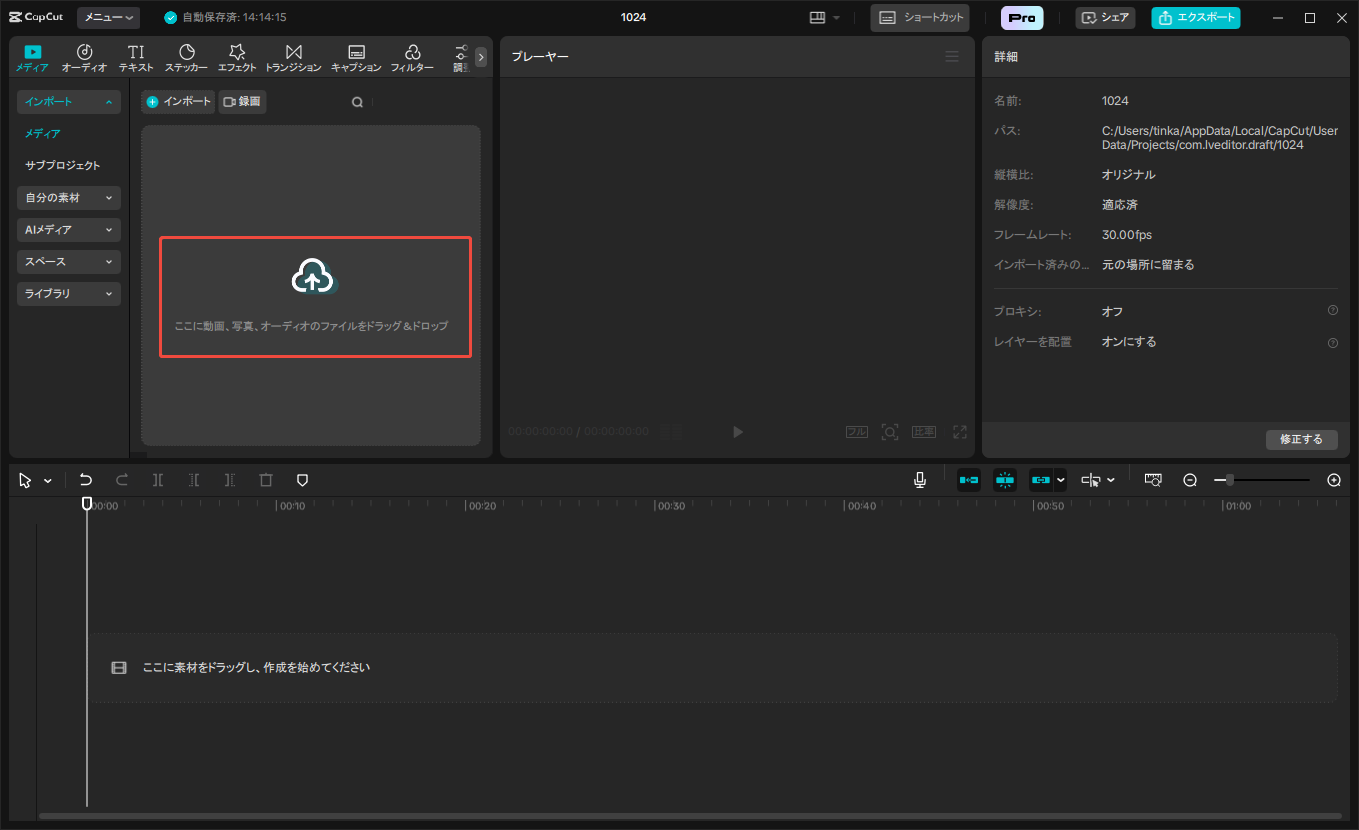Expand the AIメディア section
The height and width of the screenshot is (830, 1359).
pos(69,230)
